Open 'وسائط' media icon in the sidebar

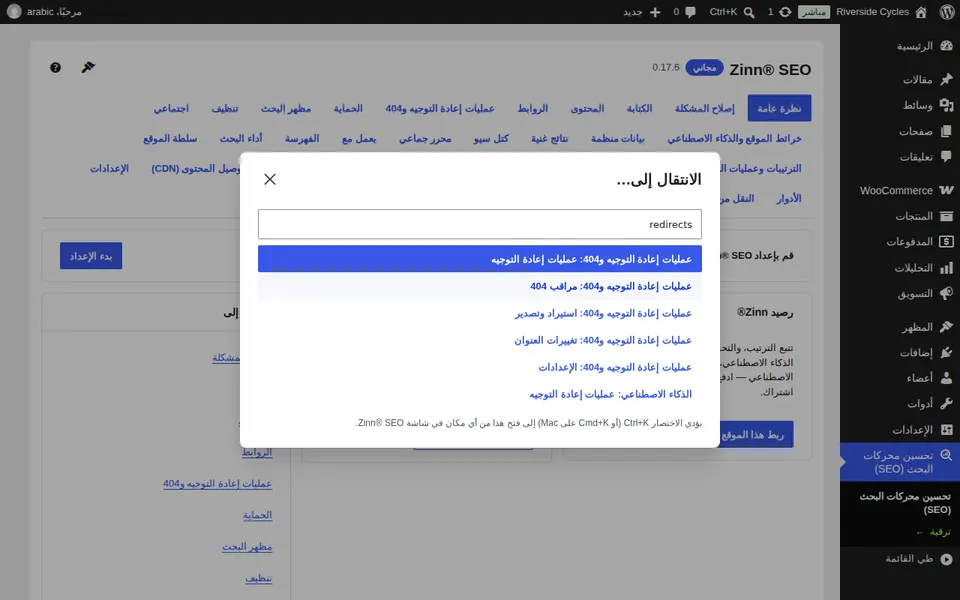point(946,105)
